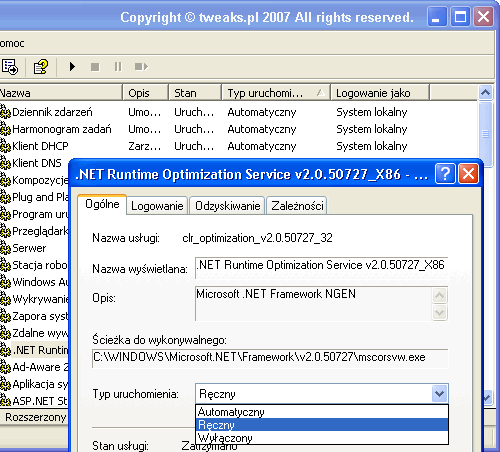Stop the service with the Stop toolbar button
This screenshot has width=500, height=452.
pos(95,67)
